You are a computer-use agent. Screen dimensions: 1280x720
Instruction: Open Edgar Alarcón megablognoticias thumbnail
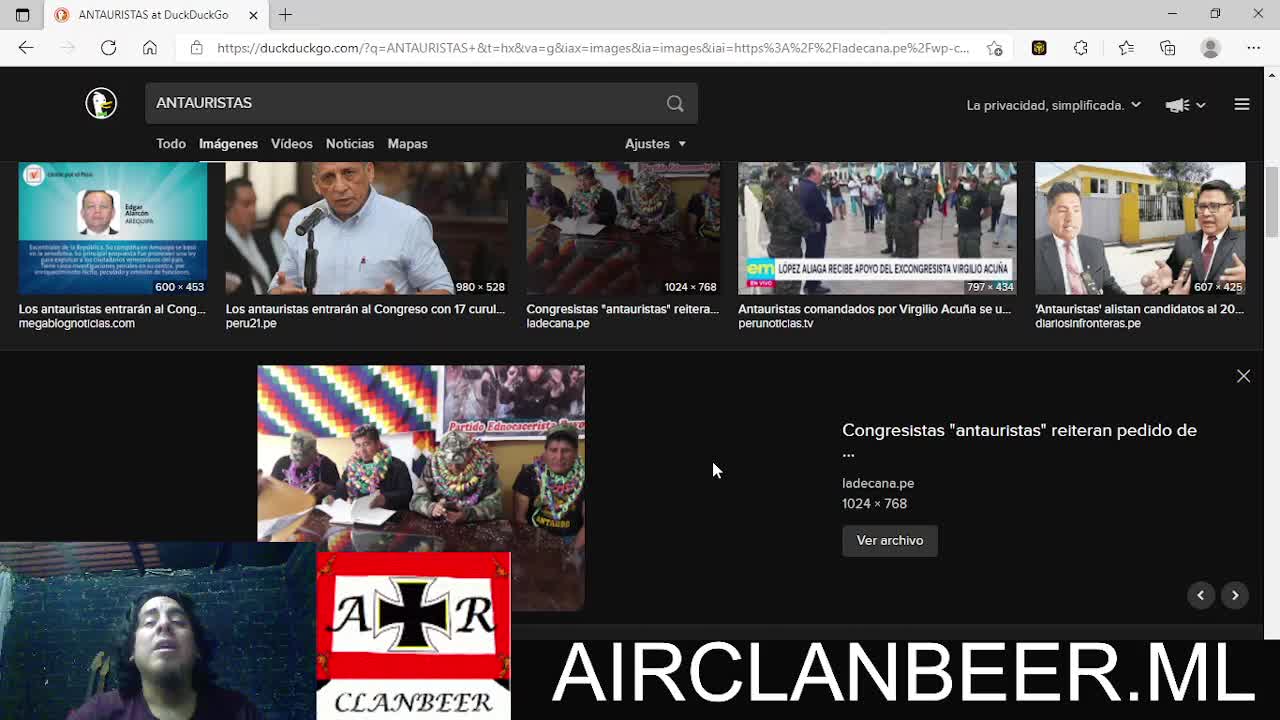(113, 229)
